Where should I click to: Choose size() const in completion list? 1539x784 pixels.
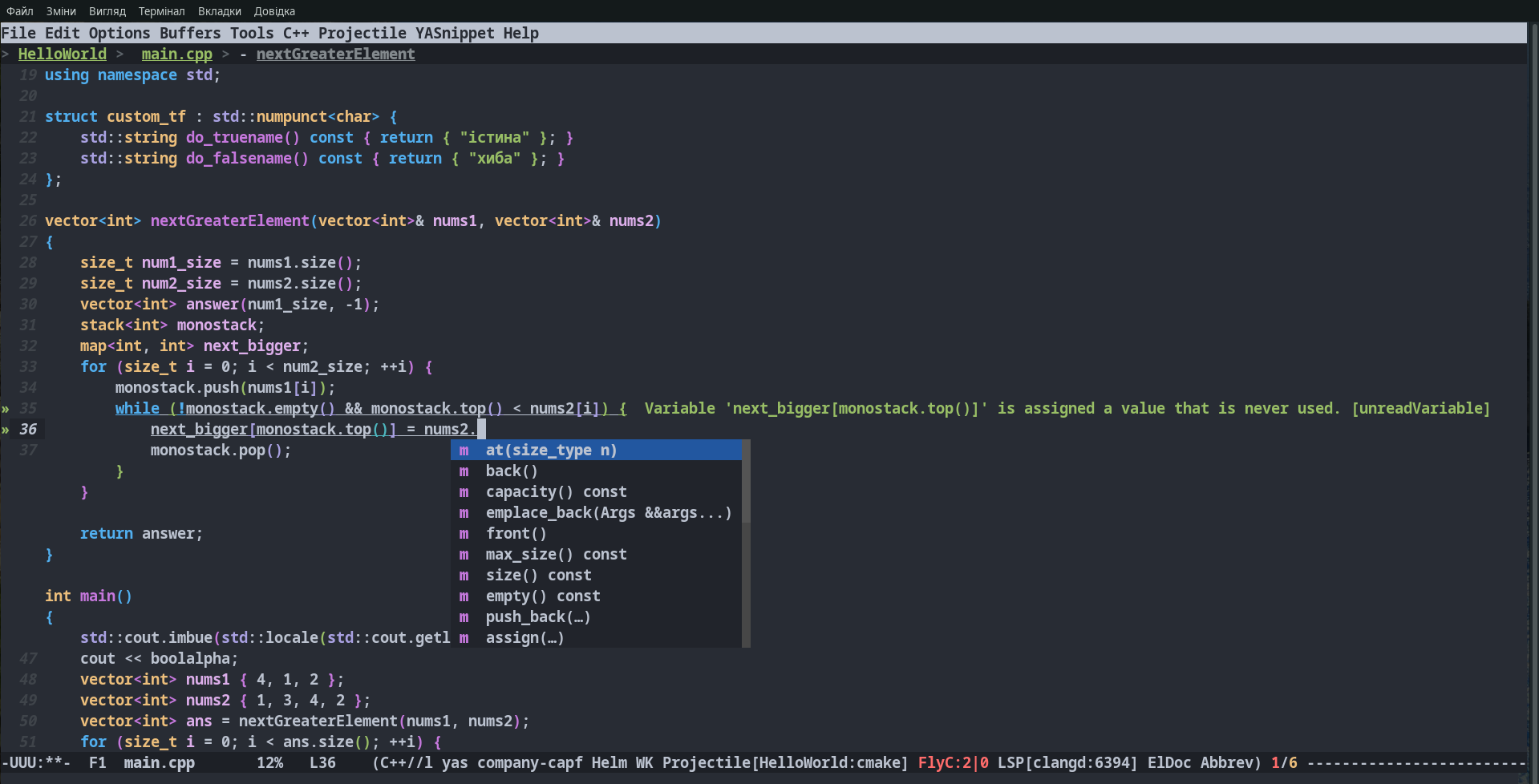[538, 576]
